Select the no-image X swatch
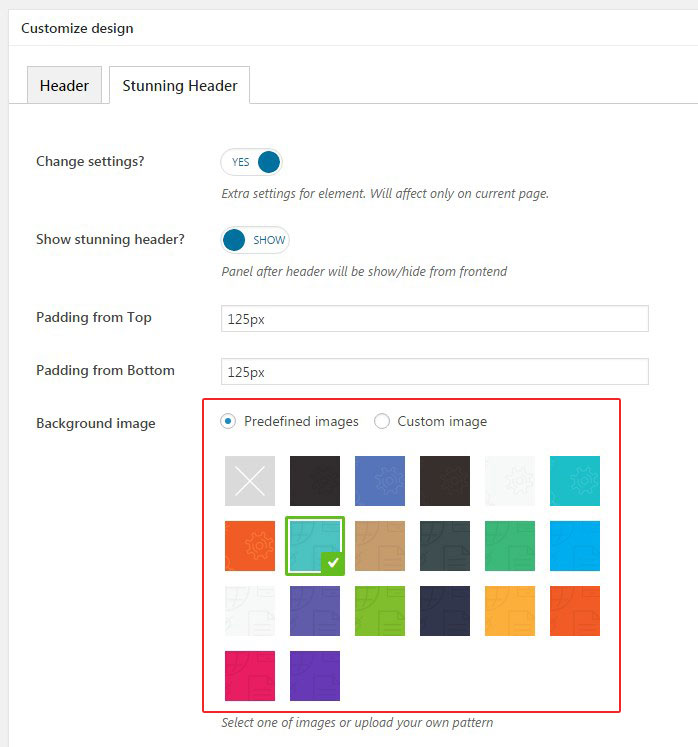The image size is (698, 747). (x=250, y=481)
